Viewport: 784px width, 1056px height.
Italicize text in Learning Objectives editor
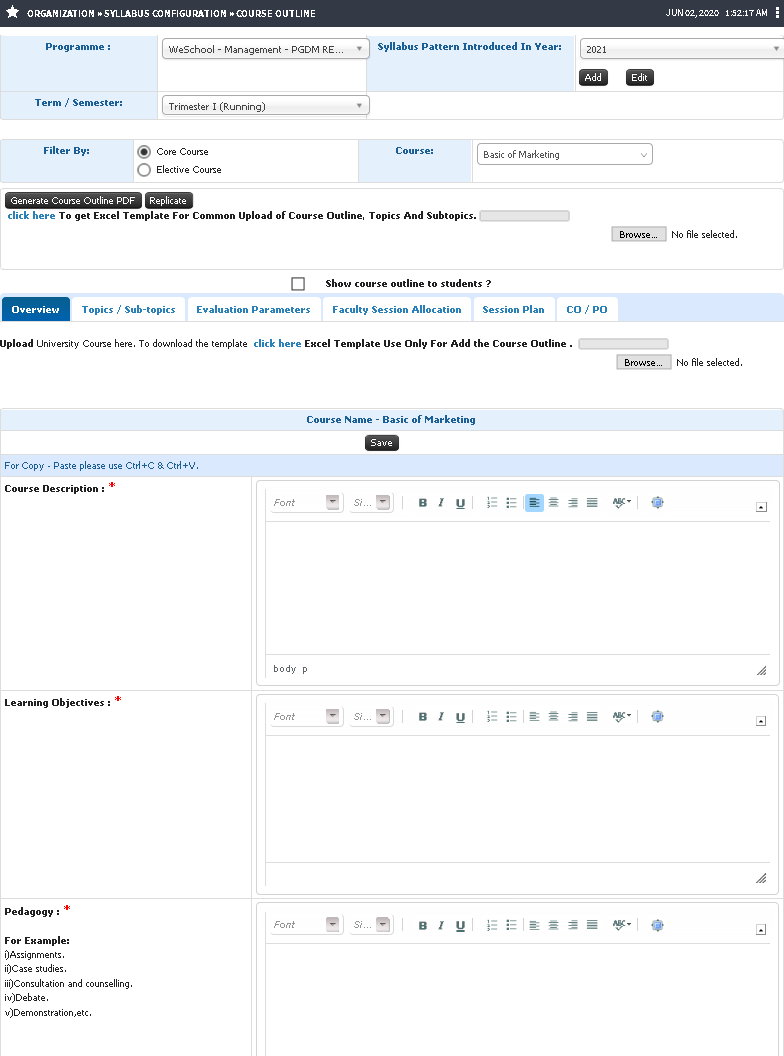click(440, 717)
